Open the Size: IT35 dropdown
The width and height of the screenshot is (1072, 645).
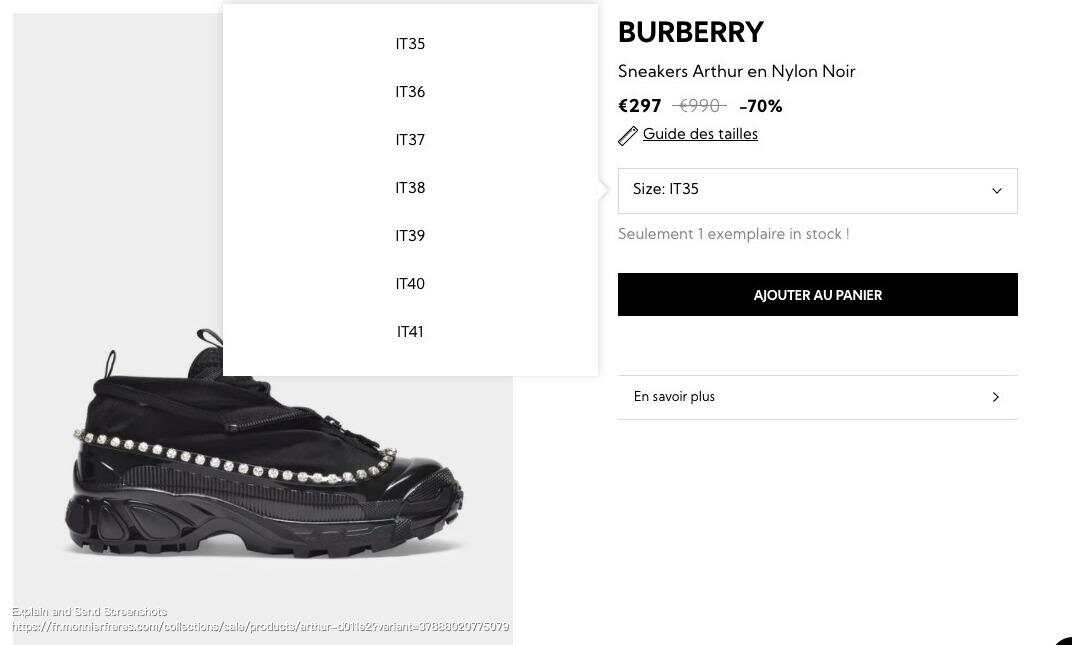click(817, 191)
